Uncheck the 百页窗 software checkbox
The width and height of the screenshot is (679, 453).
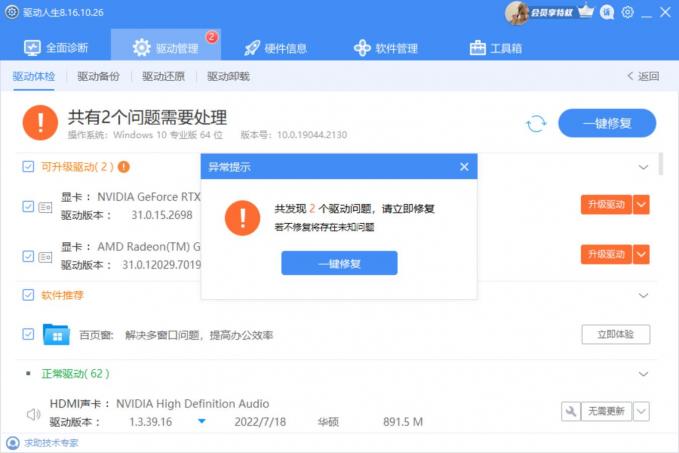(x=28, y=334)
